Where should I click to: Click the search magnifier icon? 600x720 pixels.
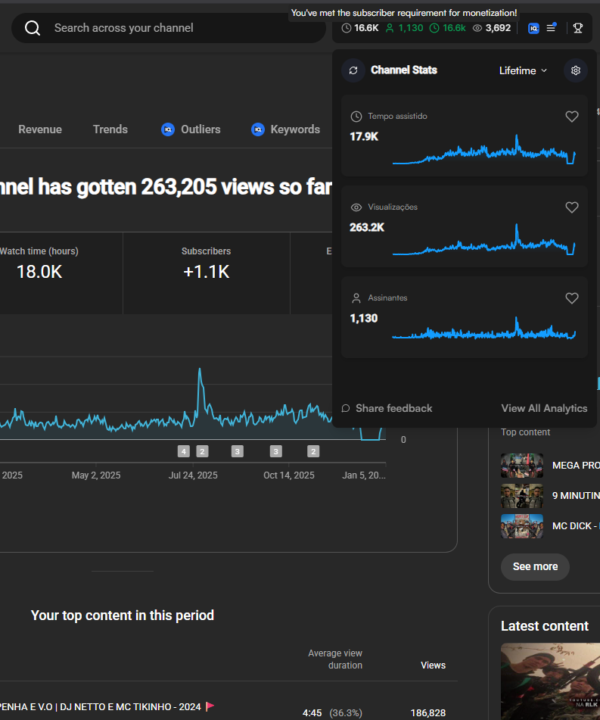pyautogui.click(x=32, y=28)
